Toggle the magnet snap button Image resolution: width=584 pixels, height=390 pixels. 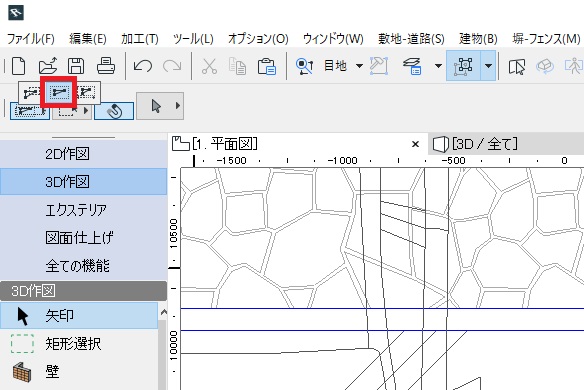tap(114, 111)
